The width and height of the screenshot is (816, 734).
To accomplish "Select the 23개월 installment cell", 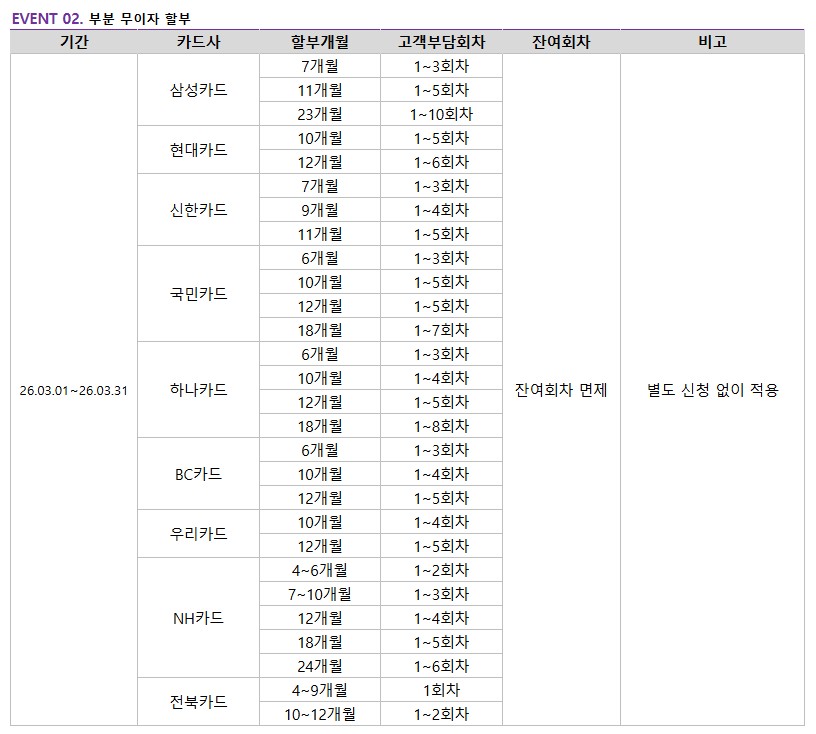I will pos(319,114).
